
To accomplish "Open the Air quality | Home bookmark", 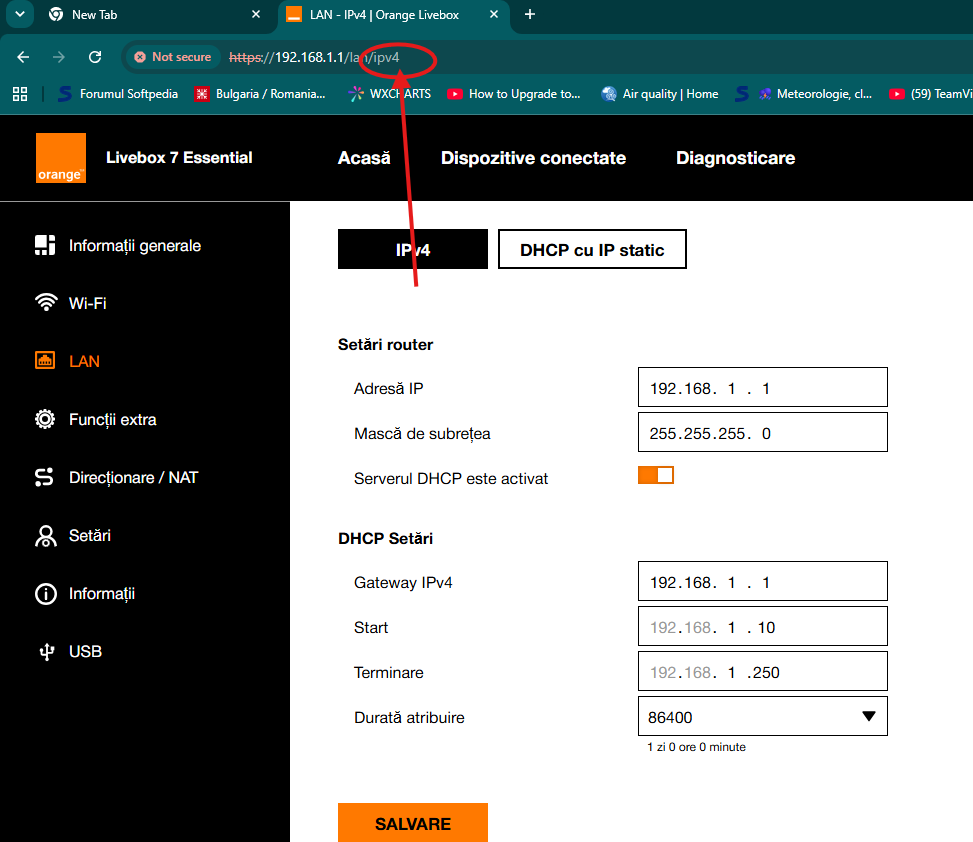I will point(660,94).
